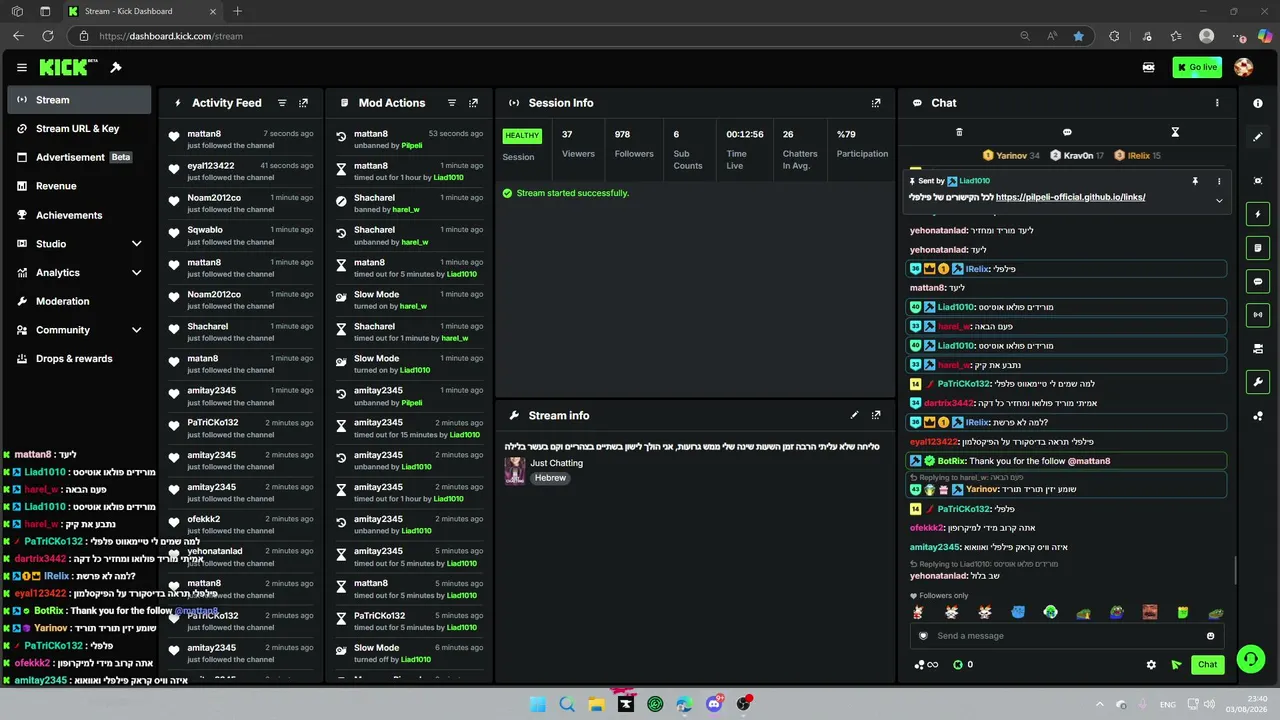Image resolution: width=1280 pixels, height=720 pixels.
Task: Open the emoji picker in message box
Action: 1210,636
